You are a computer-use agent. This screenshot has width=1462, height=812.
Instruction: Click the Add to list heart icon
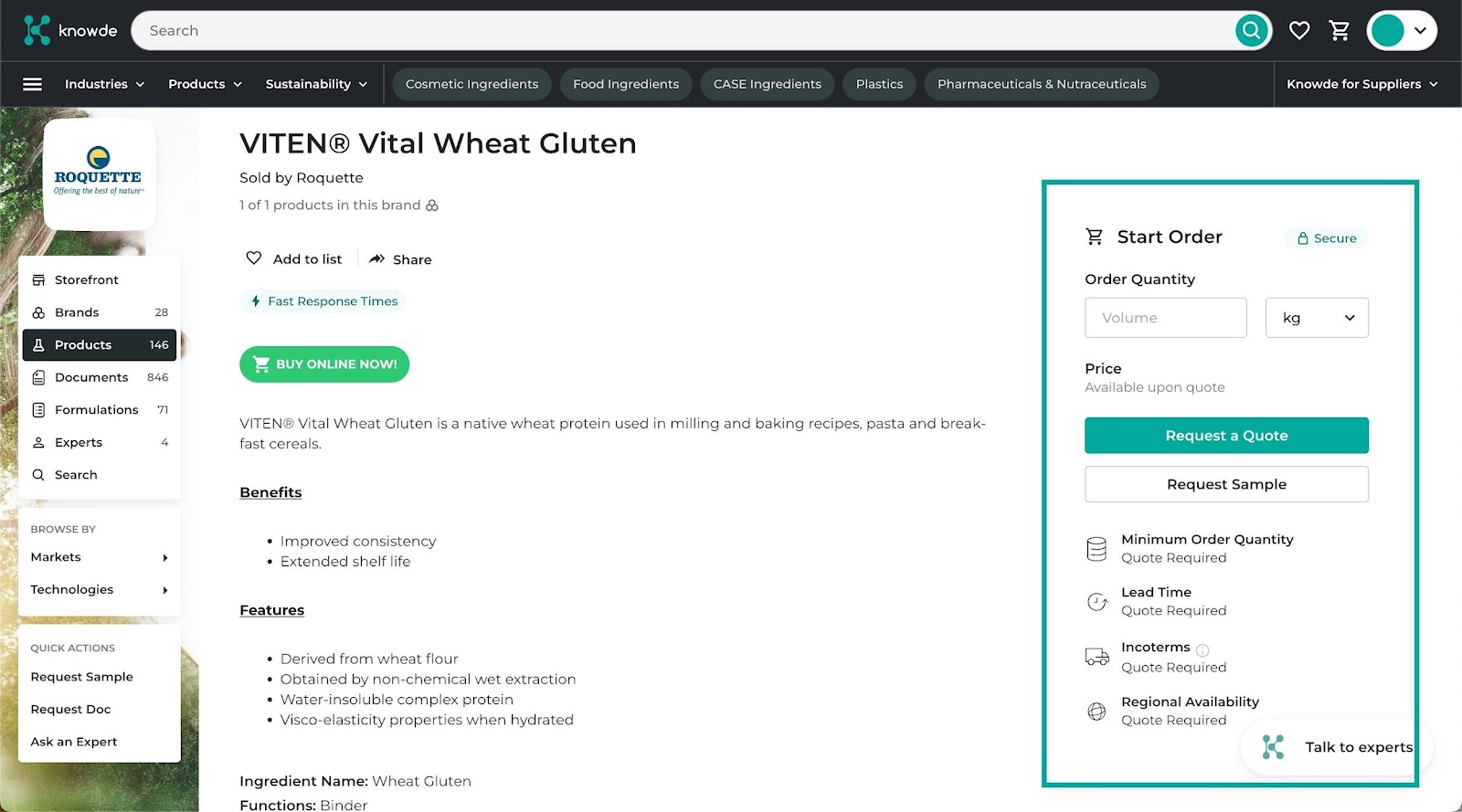pos(254,258)
